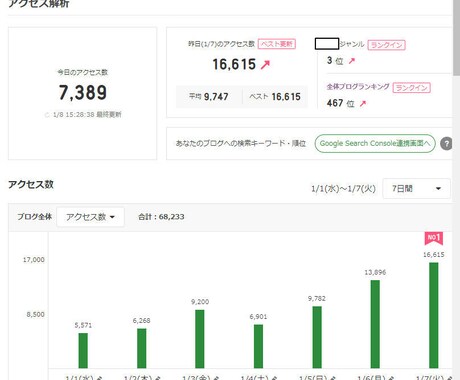The height and width of the screenshot is (380, 460).
Task: Click the 全体ブログランキング label
Action: click(358, 87)
